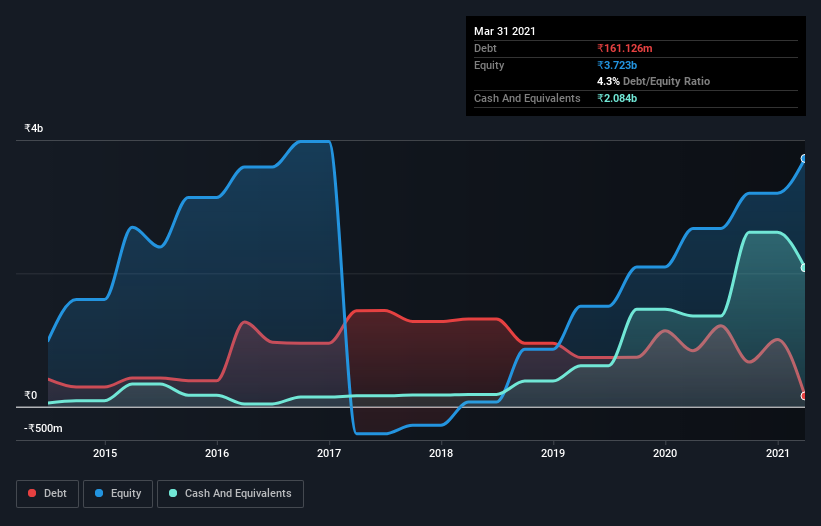Click the teal Cash endpoint marker
This screenshot has width=821, height=526.
coord(804,267)
